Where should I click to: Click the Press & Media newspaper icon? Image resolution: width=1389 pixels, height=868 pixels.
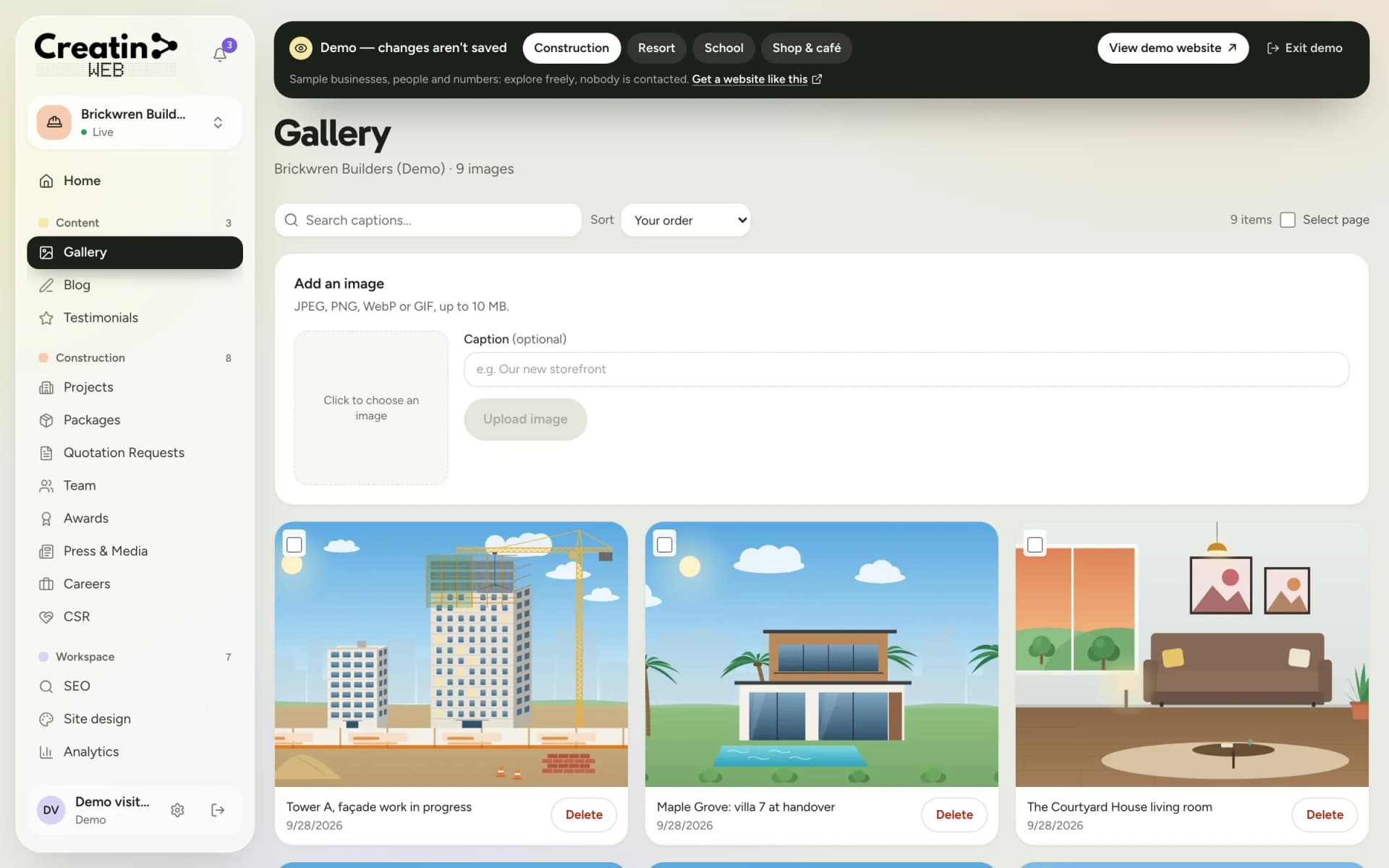tap(46, 551)
